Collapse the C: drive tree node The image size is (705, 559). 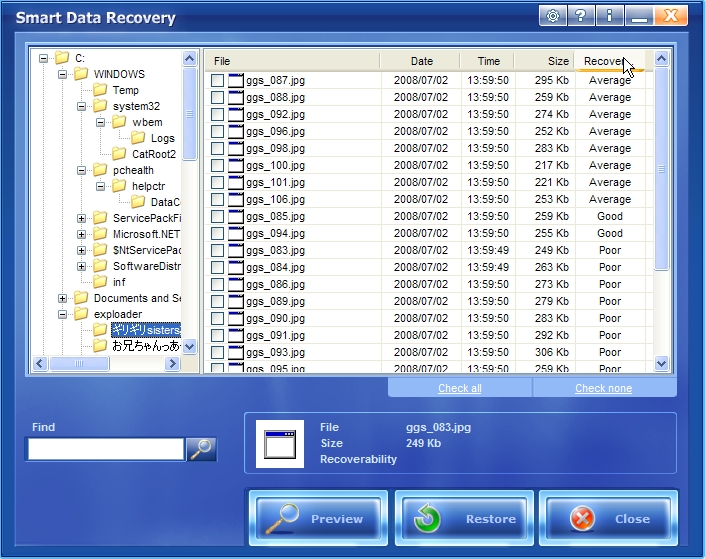pos(43,58)
